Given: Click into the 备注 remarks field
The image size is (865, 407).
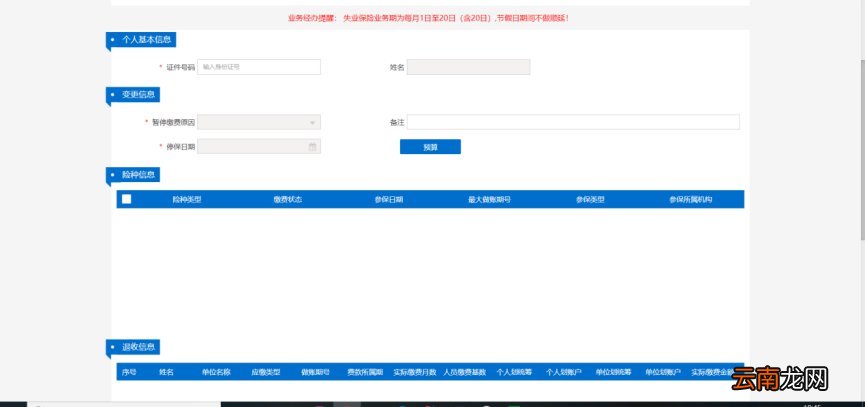Looking at the screenshot, I should tap(573, 122).
